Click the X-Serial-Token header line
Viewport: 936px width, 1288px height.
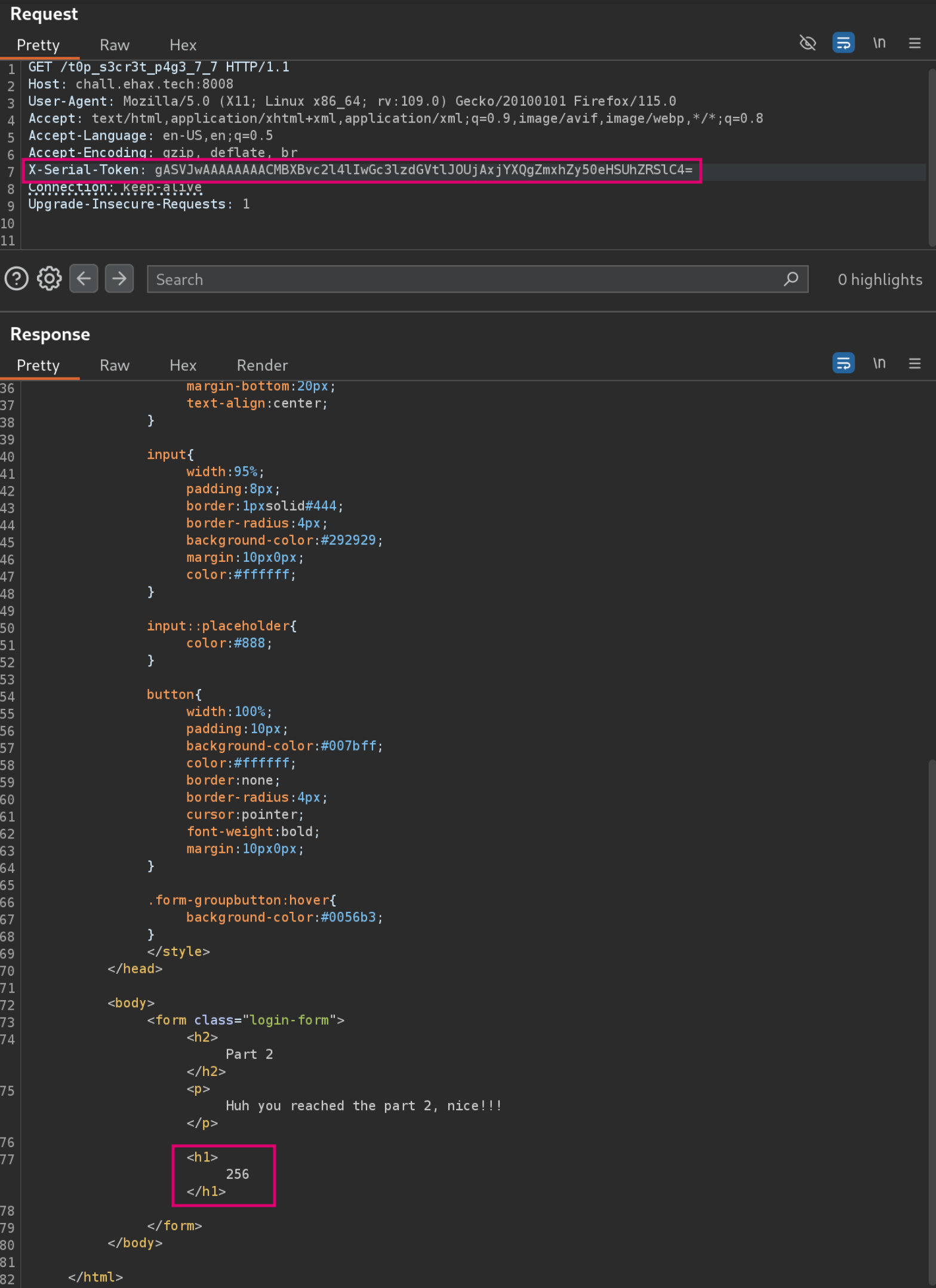click(x=361, y=170)
